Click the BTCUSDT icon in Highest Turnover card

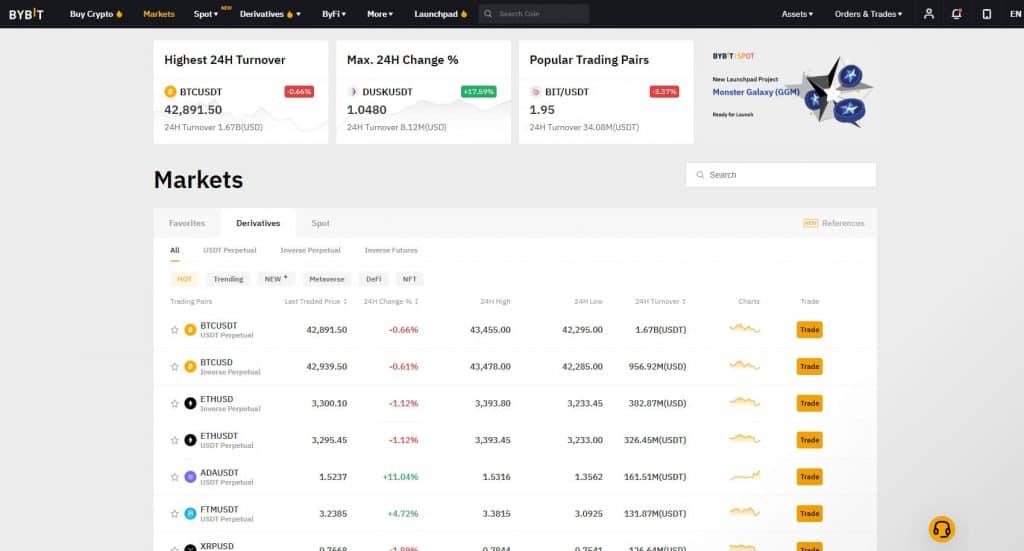(170, 91)
